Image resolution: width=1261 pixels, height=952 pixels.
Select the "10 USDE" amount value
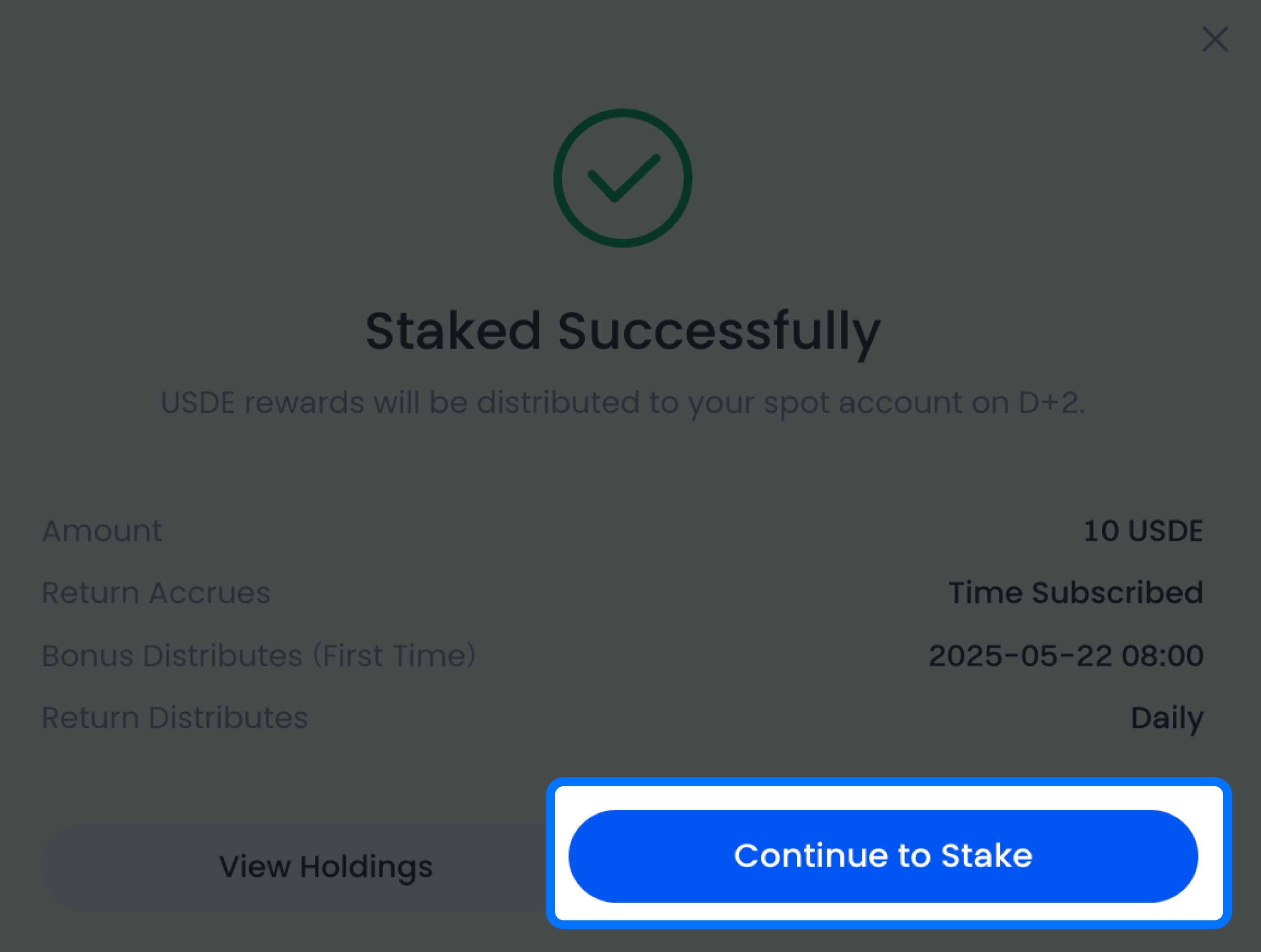[1143, 531]
